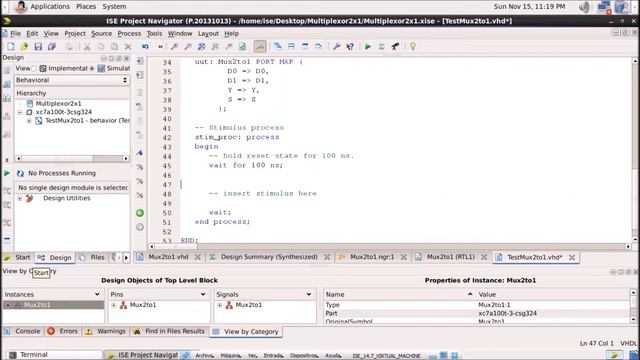Image resolution: width=640 pixels, height=360 pixels.
Task: Click the blue bookmark icon in editor sidebar
Action: (140, 153)
